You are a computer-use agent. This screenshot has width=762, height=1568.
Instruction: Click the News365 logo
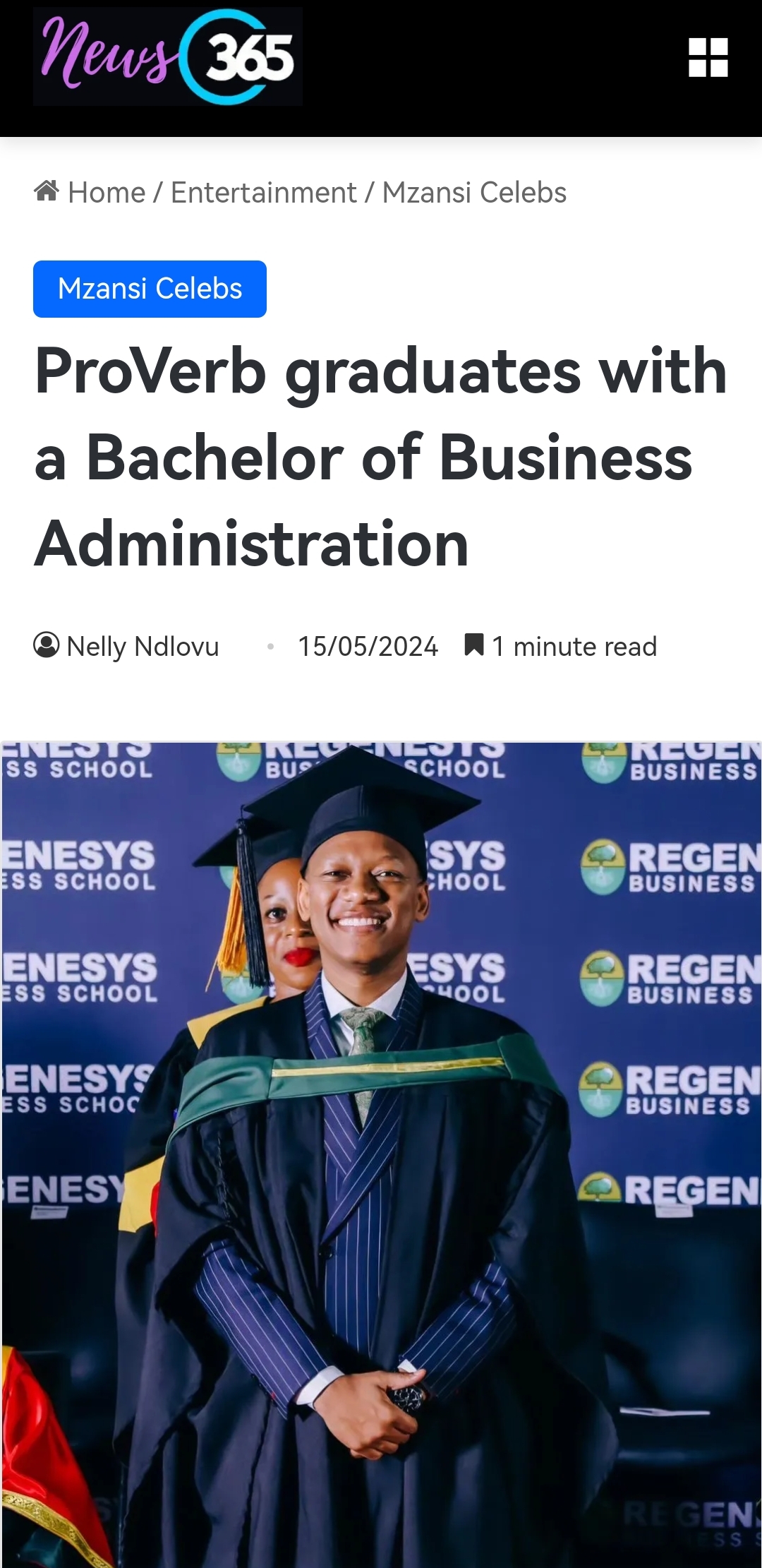pyautogui.click(x=168, y=57)
